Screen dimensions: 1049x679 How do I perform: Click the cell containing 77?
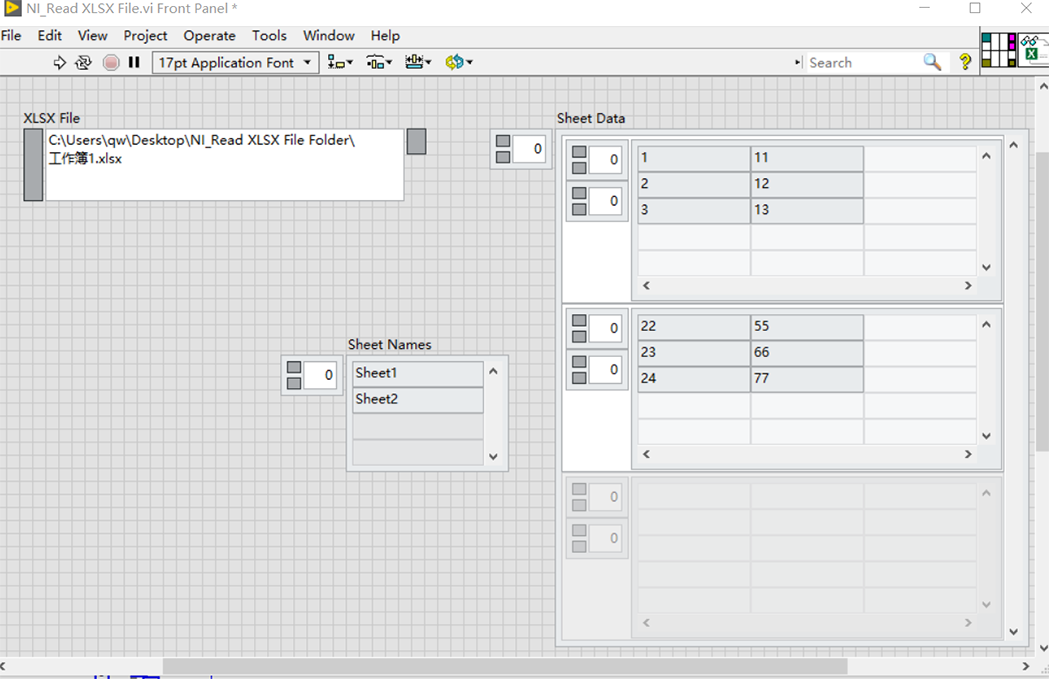click(x=807, y=379)
